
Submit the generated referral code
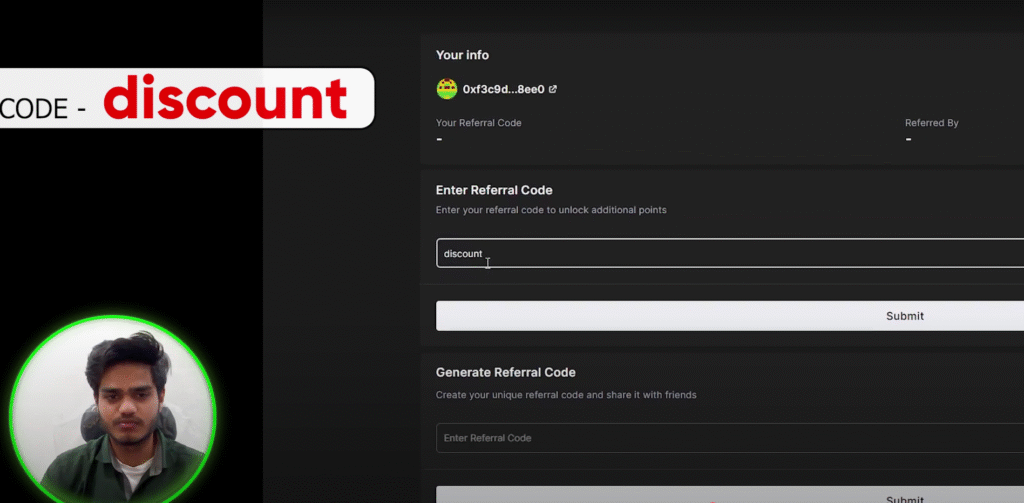click(730, 495)
